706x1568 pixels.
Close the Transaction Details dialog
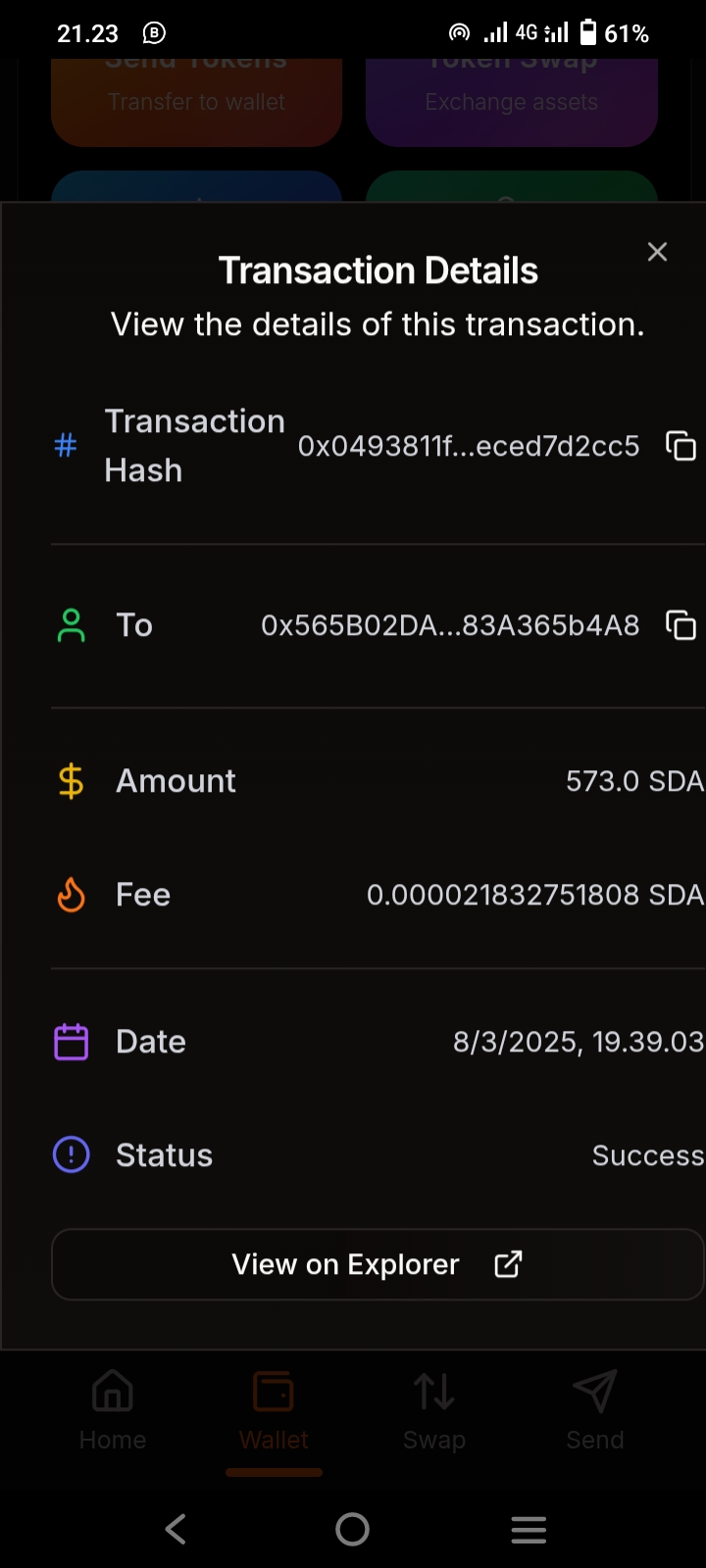pyautogui.click(x=657, y=252)
